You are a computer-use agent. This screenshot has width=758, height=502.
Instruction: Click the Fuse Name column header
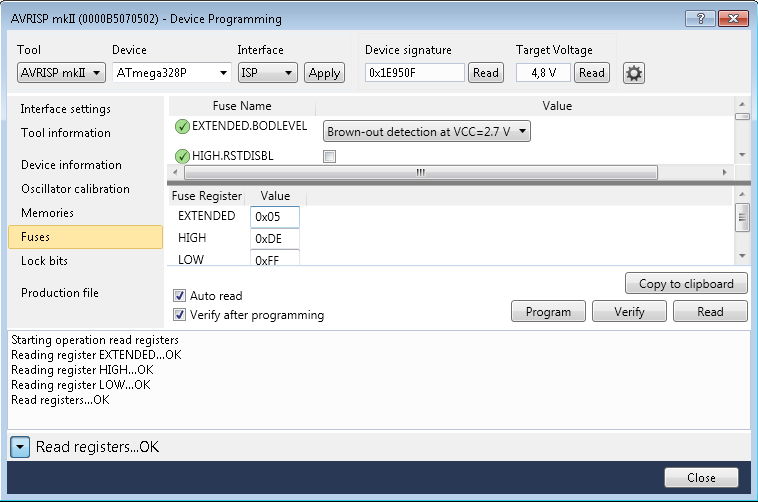click(x=242, y=106)
